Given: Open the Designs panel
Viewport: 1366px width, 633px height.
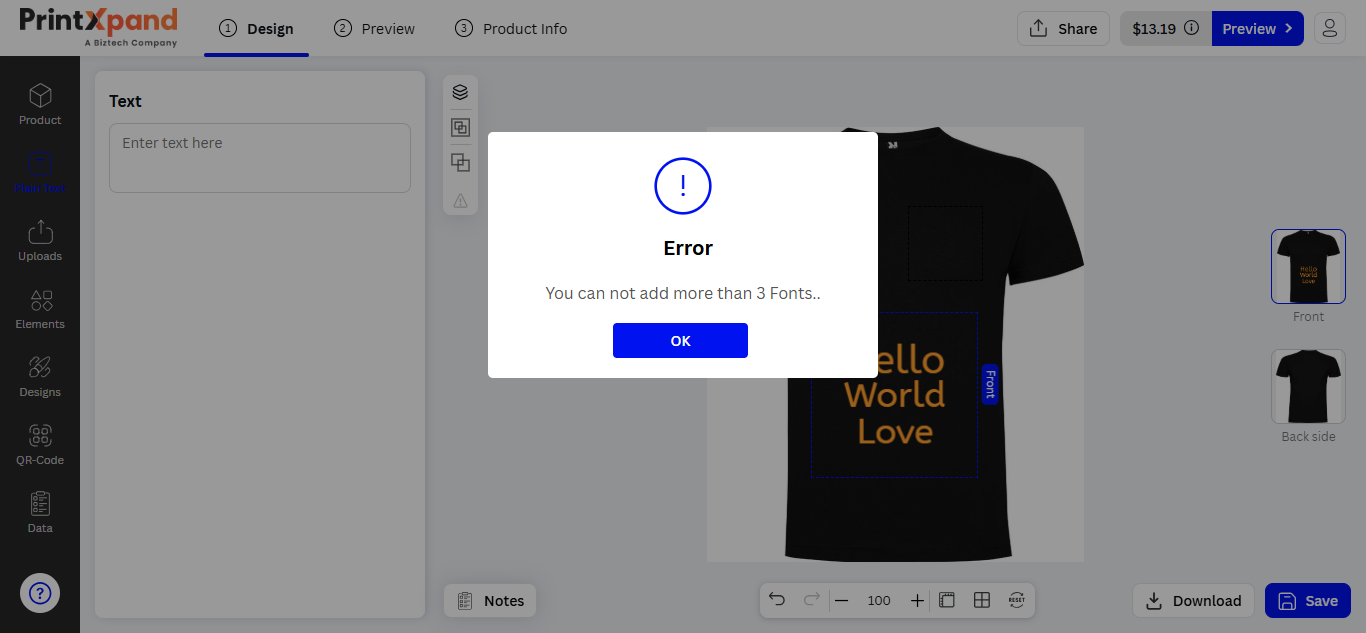Looking at the screenshot, I should [x=40, y=376].
